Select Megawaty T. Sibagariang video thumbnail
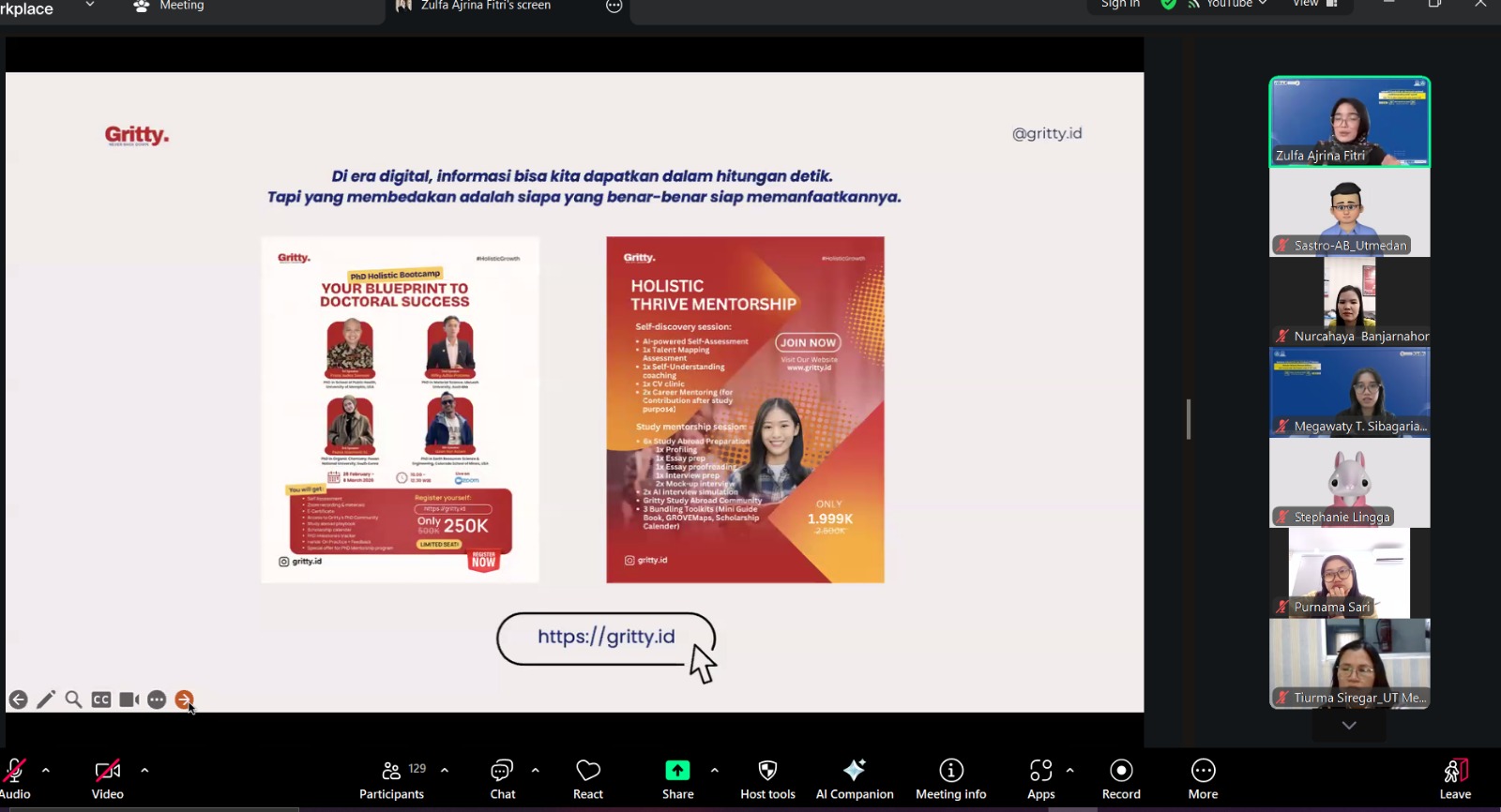 click(x=1349, y=392)
